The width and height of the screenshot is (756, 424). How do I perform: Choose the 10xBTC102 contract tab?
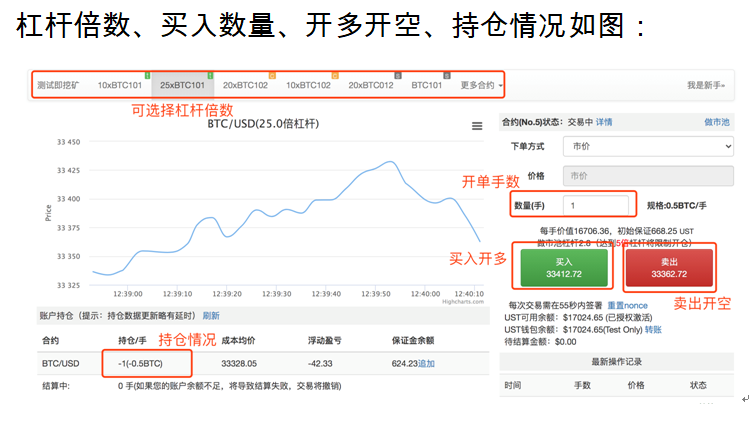coord(307,86)
